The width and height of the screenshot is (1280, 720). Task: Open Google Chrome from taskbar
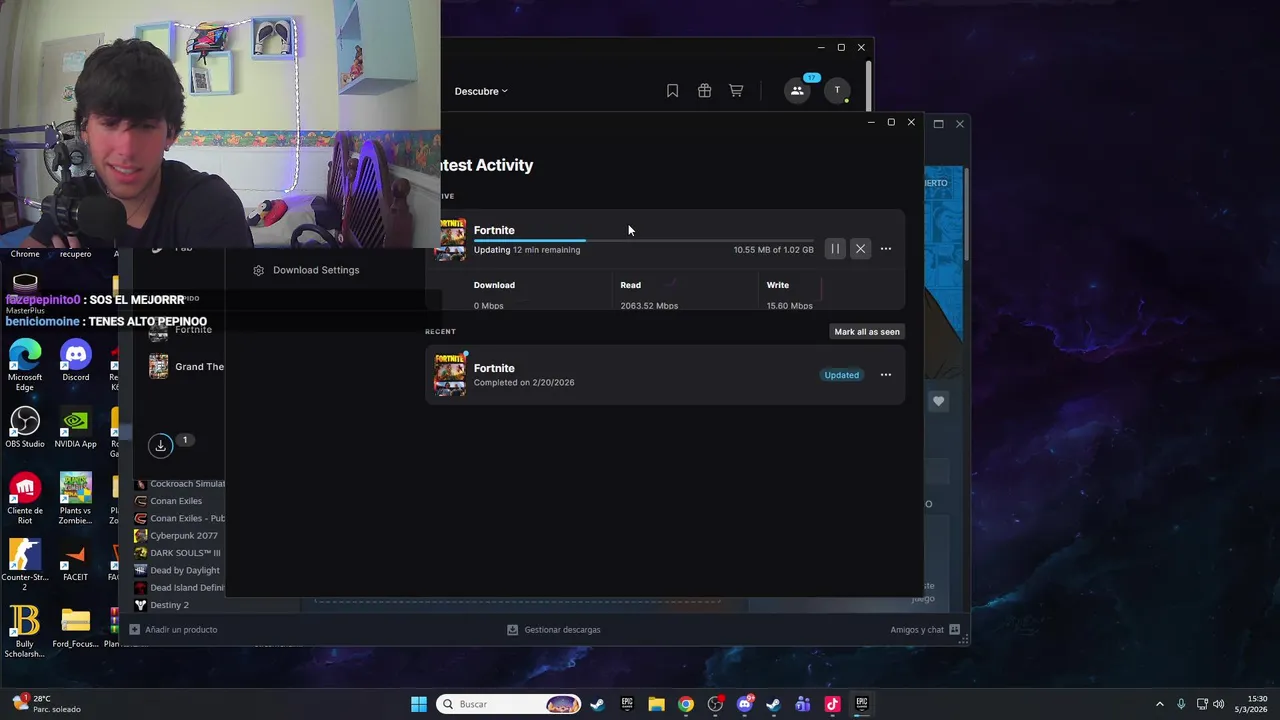(685, 704)
